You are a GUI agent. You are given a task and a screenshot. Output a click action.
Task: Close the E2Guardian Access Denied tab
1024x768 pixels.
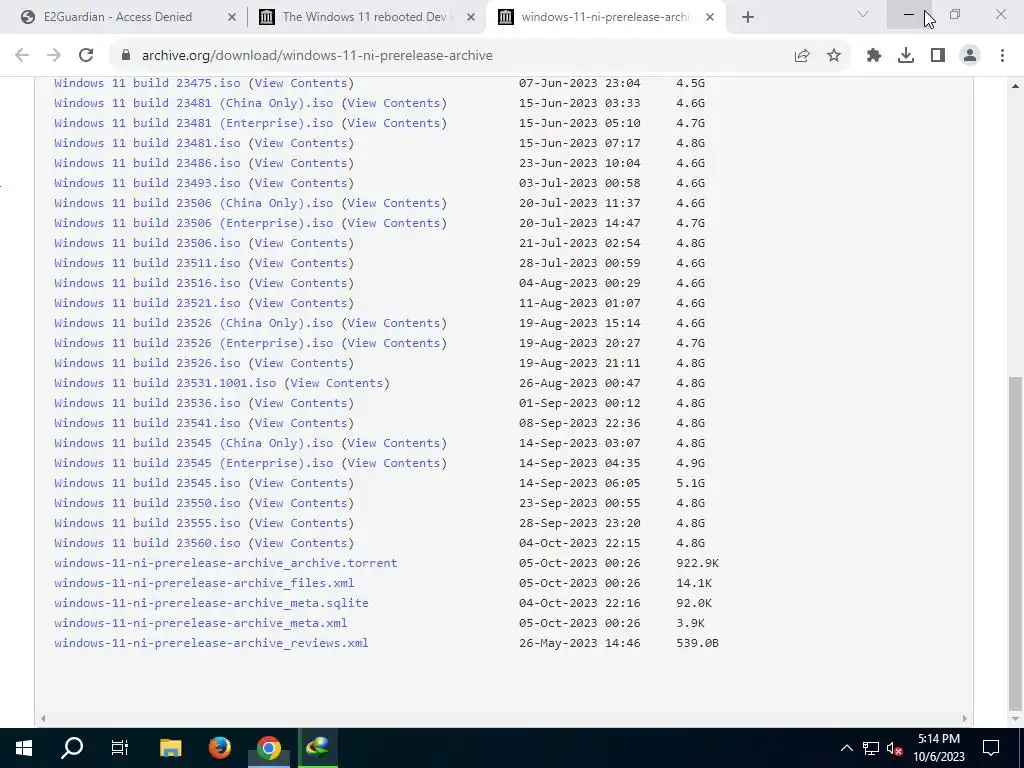pyautogui.click(x=231, y=17)
